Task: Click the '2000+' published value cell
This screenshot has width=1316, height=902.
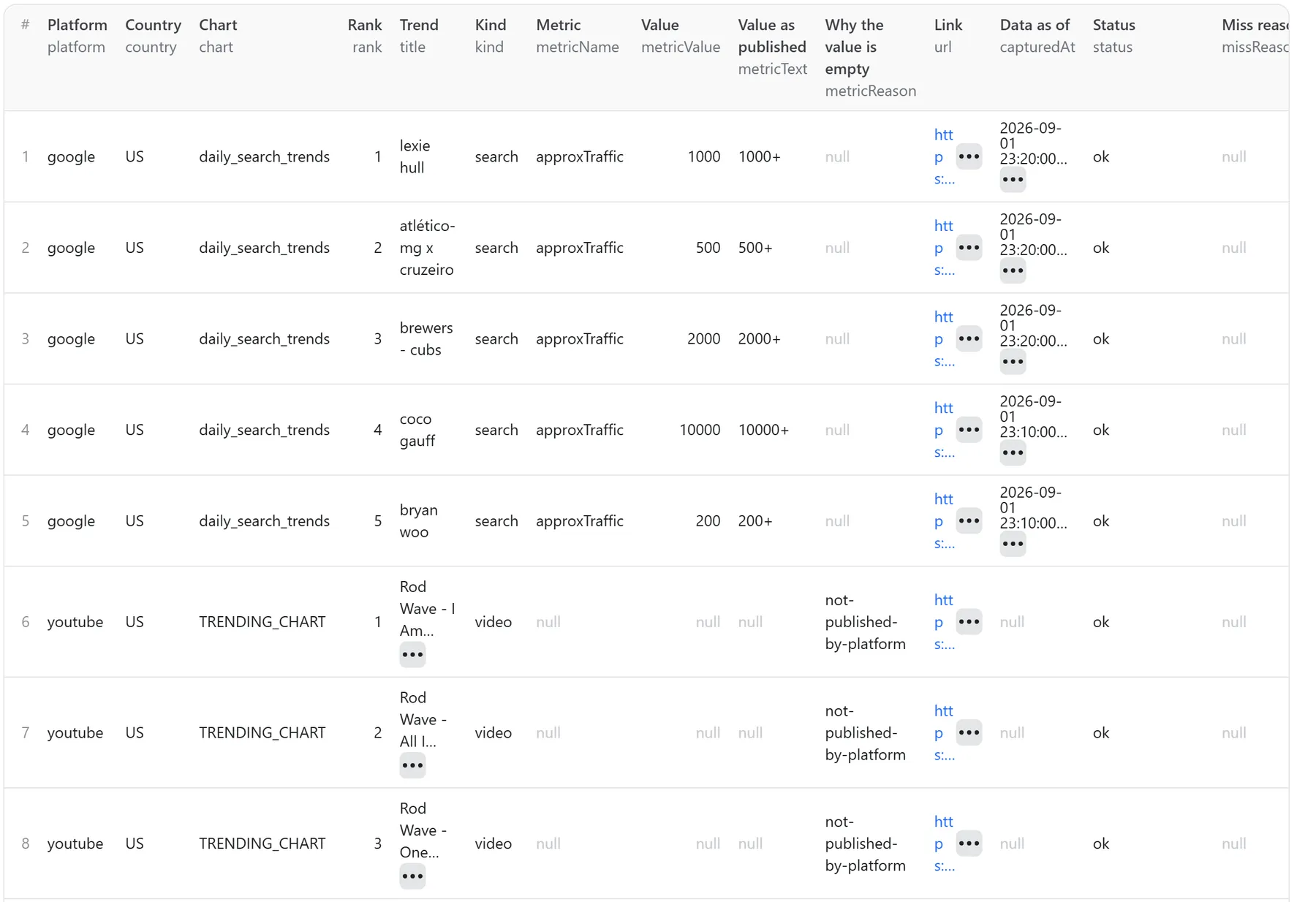Action: (x=759, y=338)
